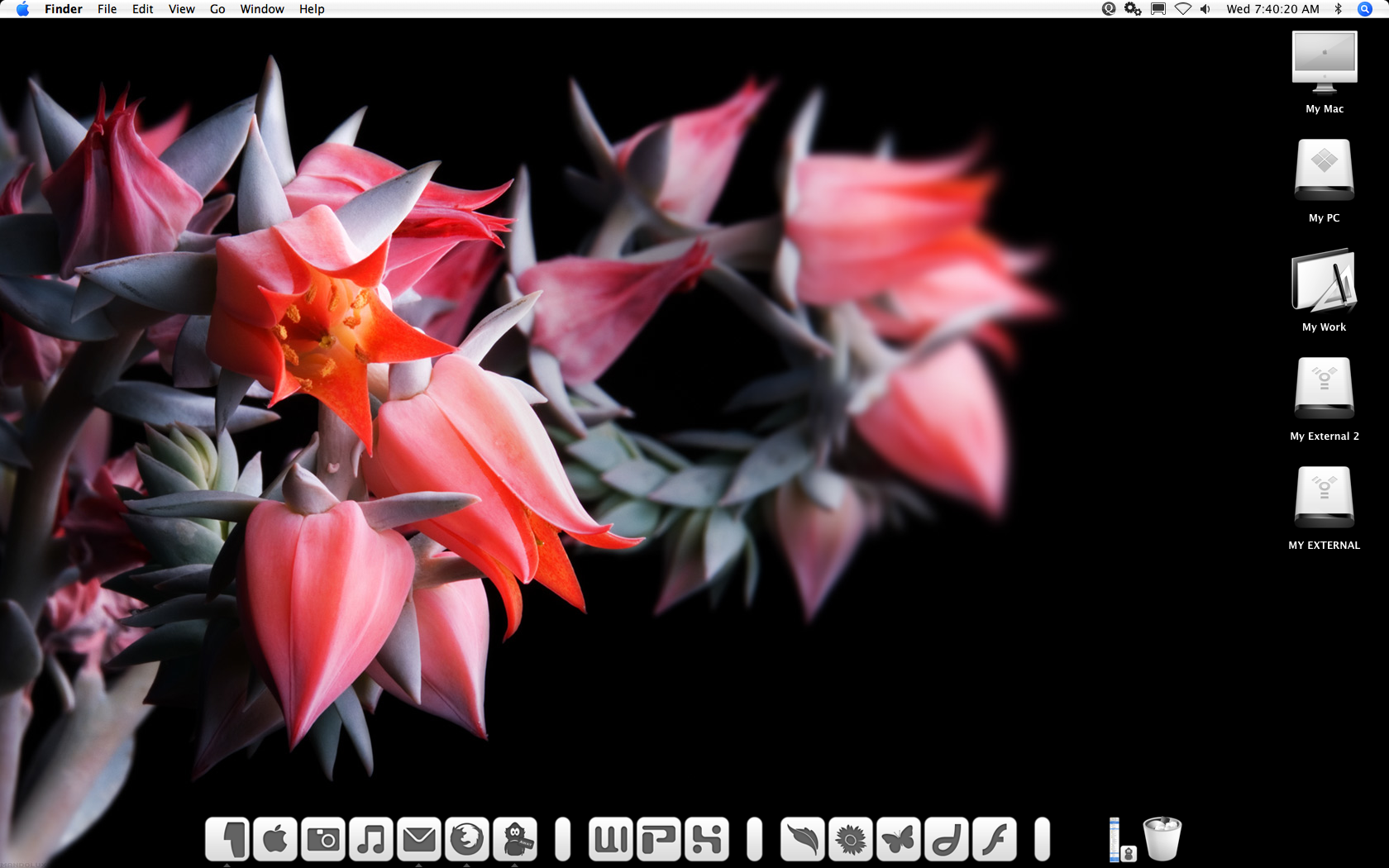Open the Edit menu
Image resolution: width=1389 pixels, height=868 pixels.
point(142,9)
